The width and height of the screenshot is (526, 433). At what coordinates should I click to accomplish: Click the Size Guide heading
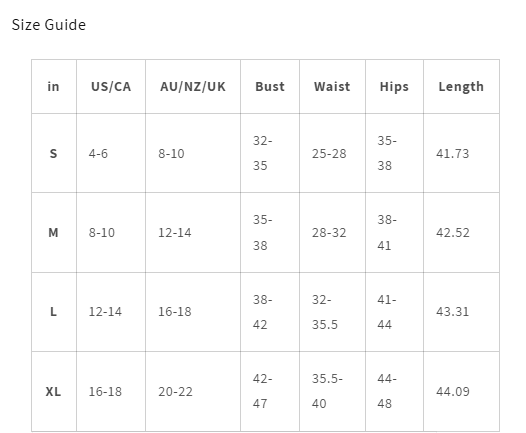coord(49,25)
